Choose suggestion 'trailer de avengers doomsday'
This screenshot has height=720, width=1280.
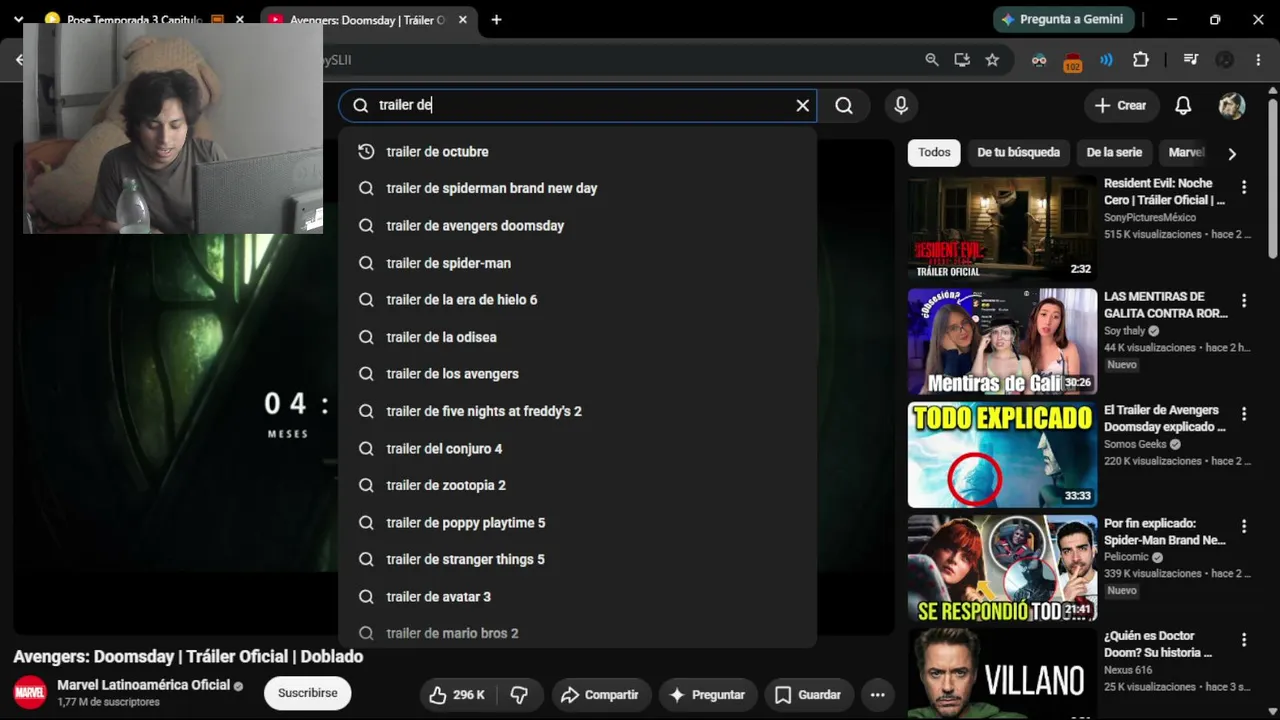[x=578, y=226]
